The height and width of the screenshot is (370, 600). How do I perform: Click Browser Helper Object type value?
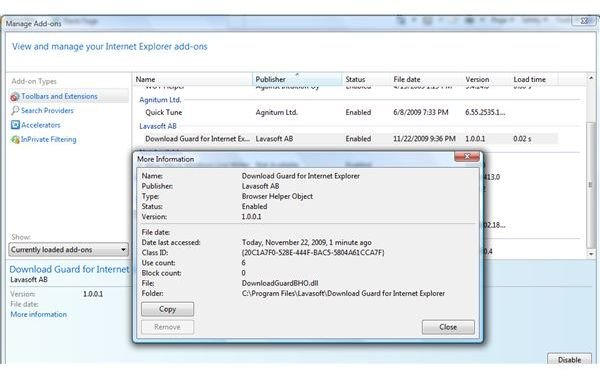pyautogui.click(x=277, y=197)
